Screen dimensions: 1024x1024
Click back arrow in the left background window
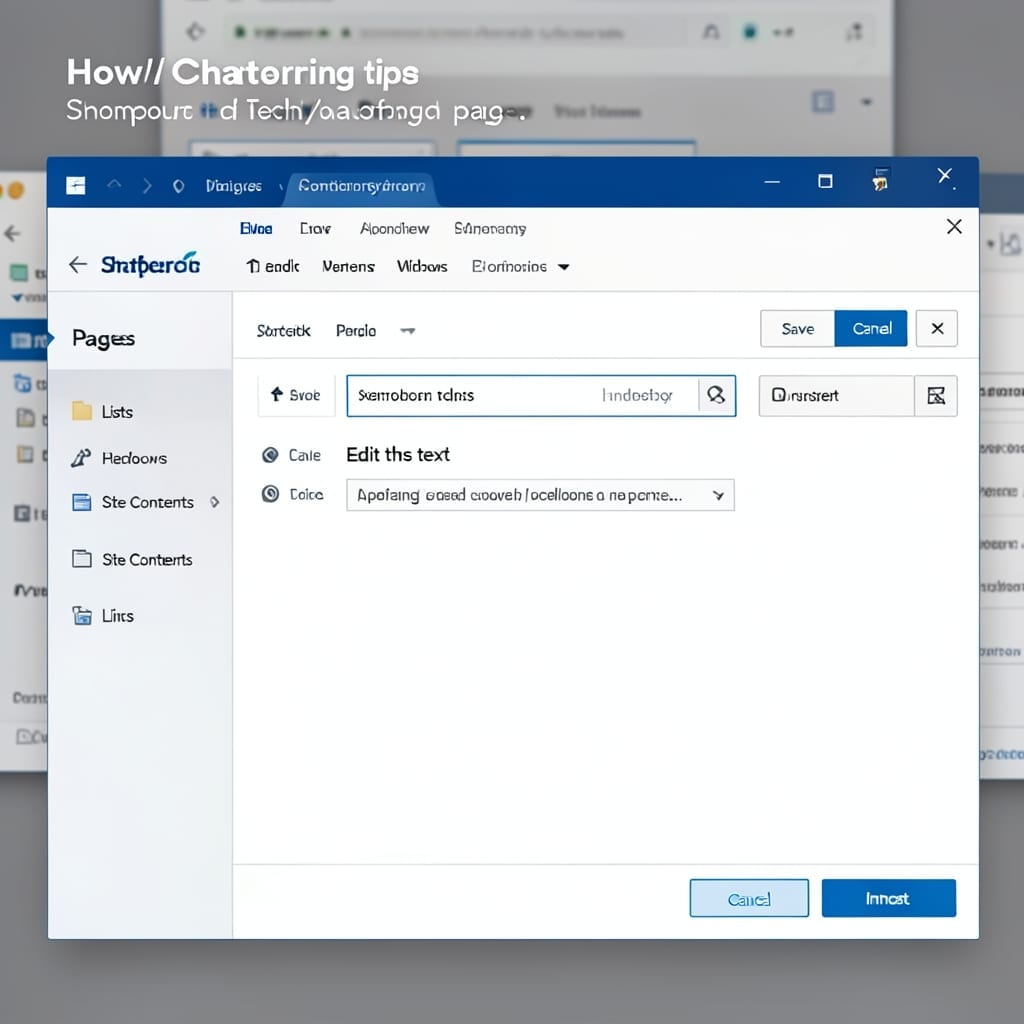click(x=12, y=233)
